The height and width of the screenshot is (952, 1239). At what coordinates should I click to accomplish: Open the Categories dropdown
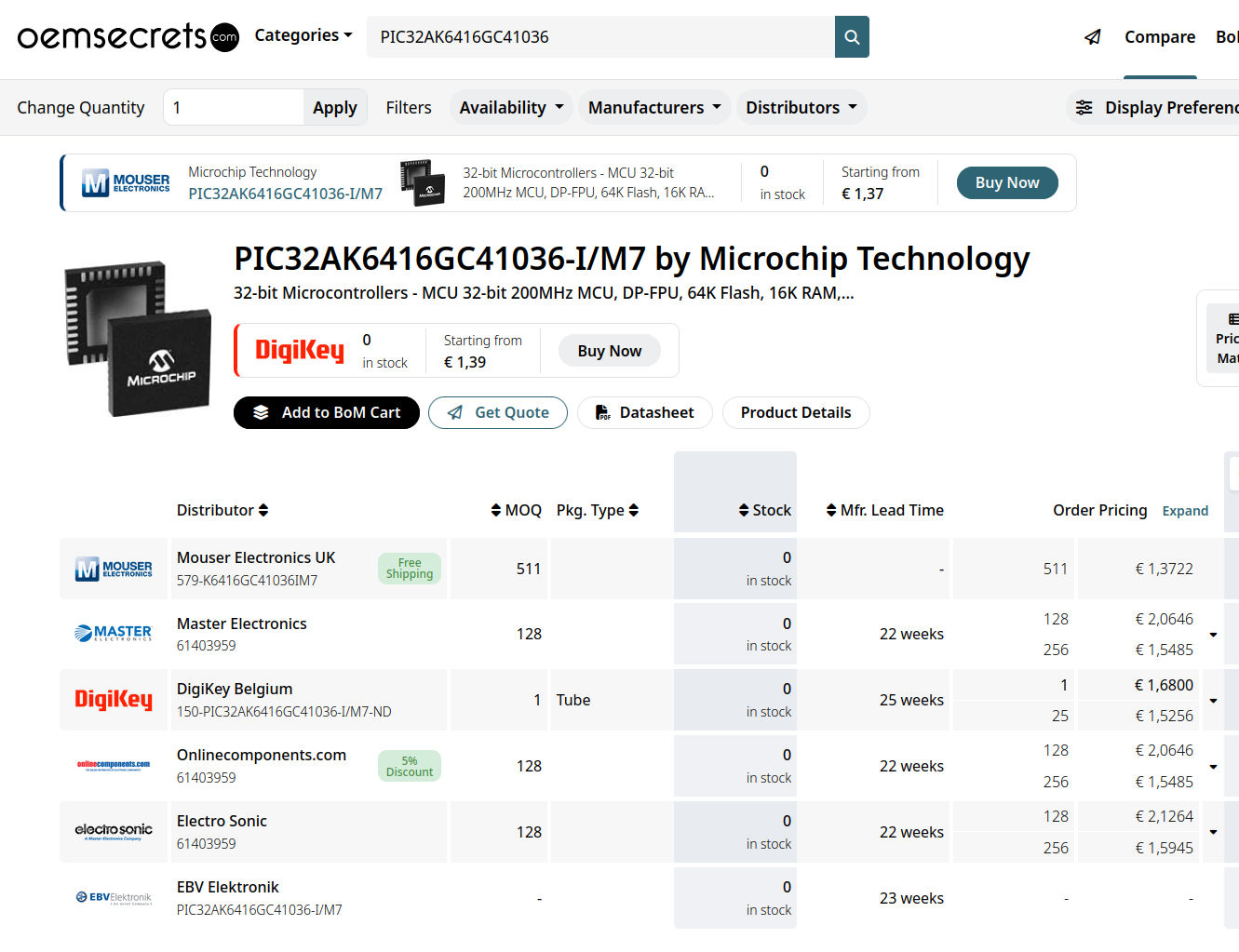click(x=303, y=35)
